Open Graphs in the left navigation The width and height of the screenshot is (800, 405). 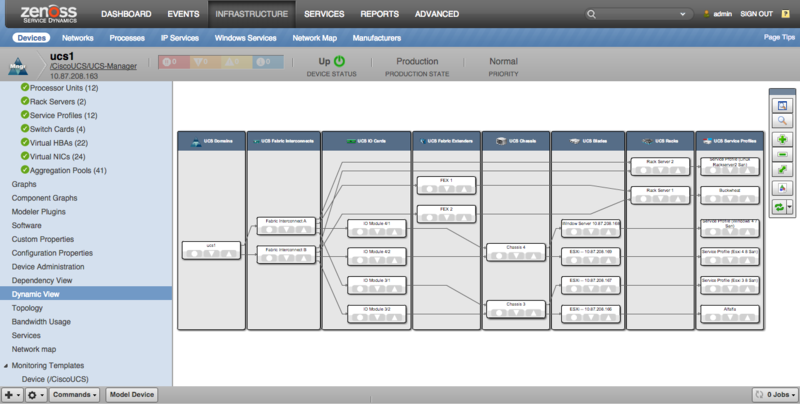pyautogui.click(x=24, y=184)
